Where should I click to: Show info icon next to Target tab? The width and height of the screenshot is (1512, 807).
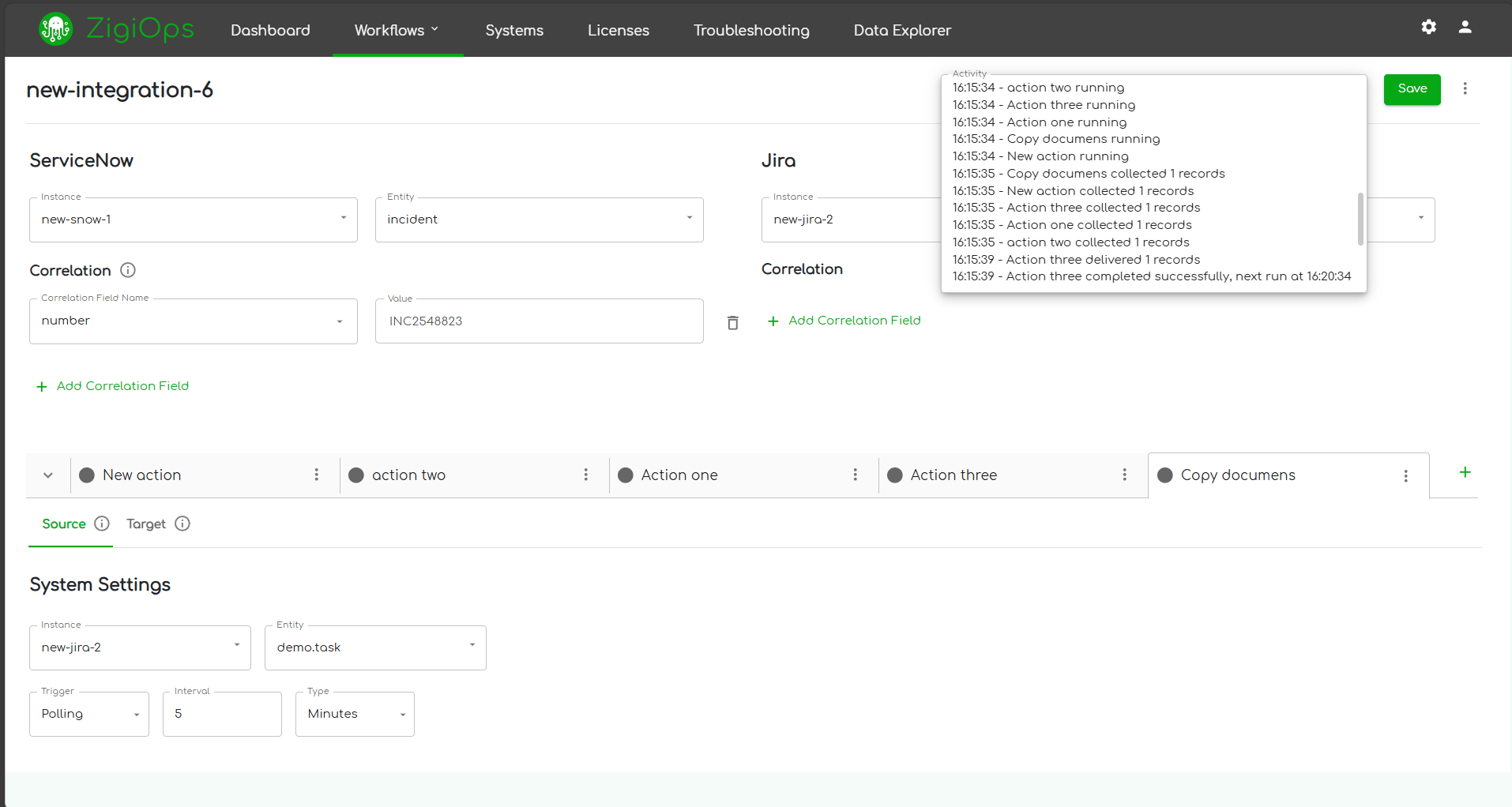pos(182,524)
